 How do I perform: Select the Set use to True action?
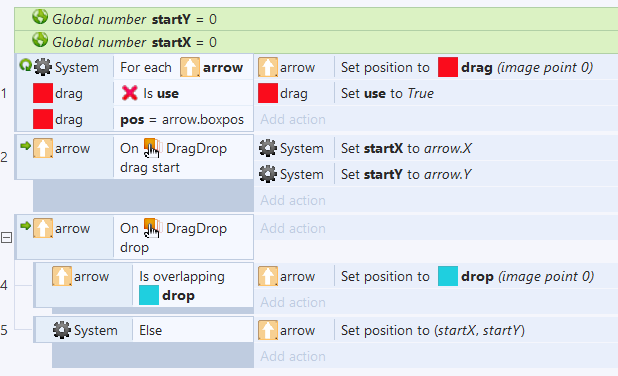[387, 93]
